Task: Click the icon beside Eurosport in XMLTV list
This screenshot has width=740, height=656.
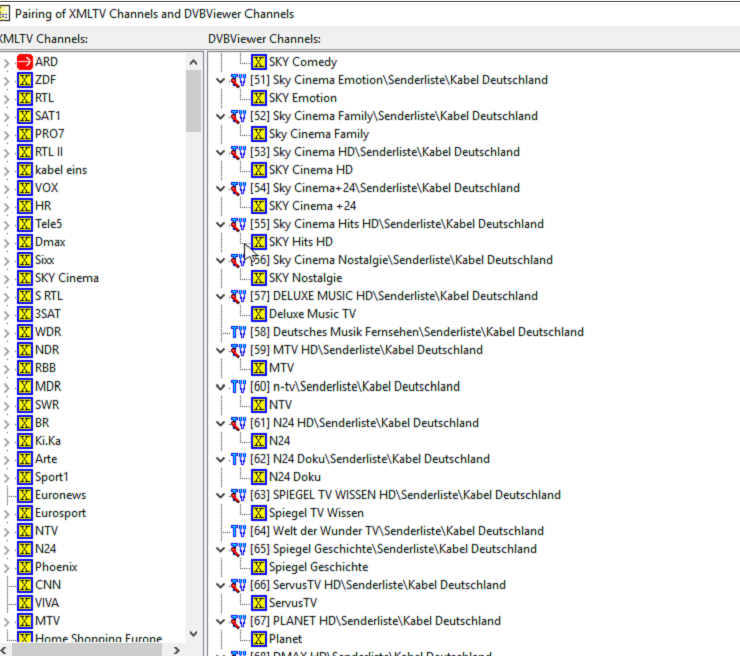Action: tap(25, 513)
